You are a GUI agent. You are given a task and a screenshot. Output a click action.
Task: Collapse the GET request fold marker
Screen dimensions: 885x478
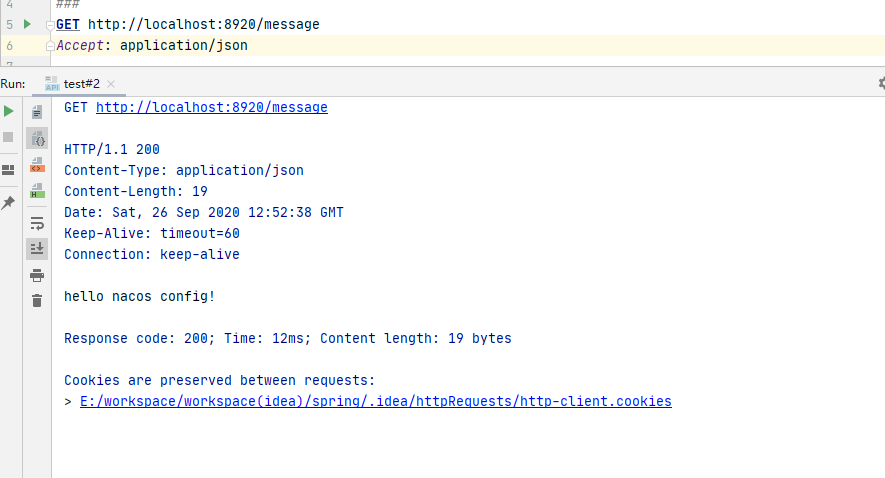pos(50,24)
